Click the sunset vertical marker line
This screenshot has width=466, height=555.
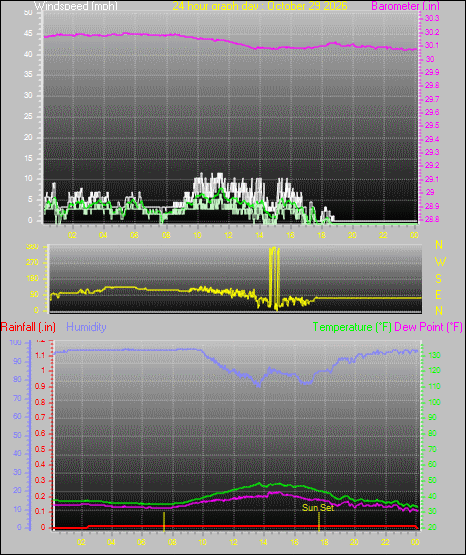click(319, 521)
